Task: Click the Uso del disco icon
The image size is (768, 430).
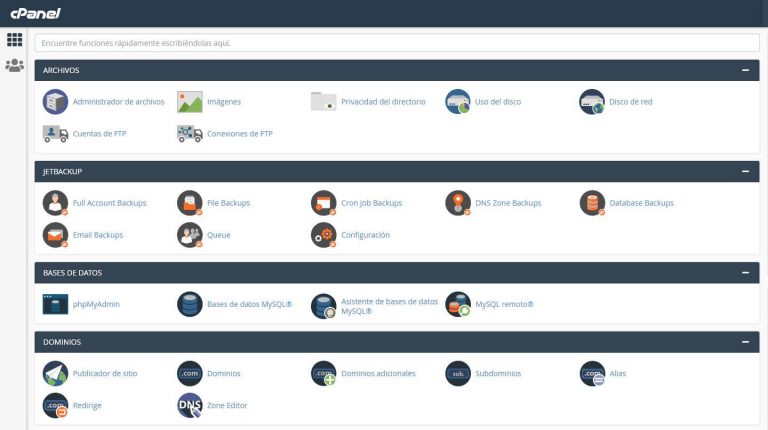Action: click(457, 102)
